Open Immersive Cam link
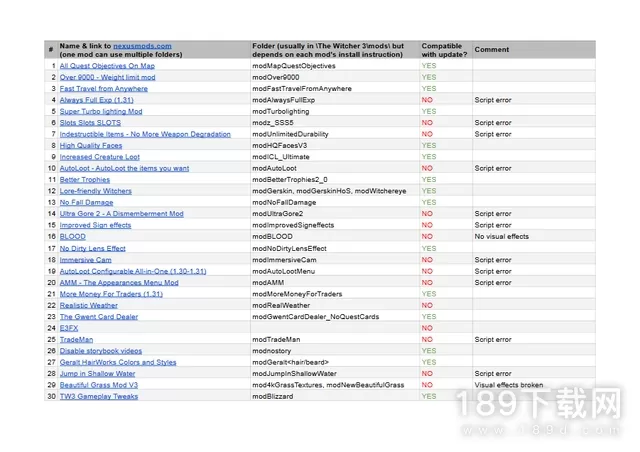 [85, 260]
